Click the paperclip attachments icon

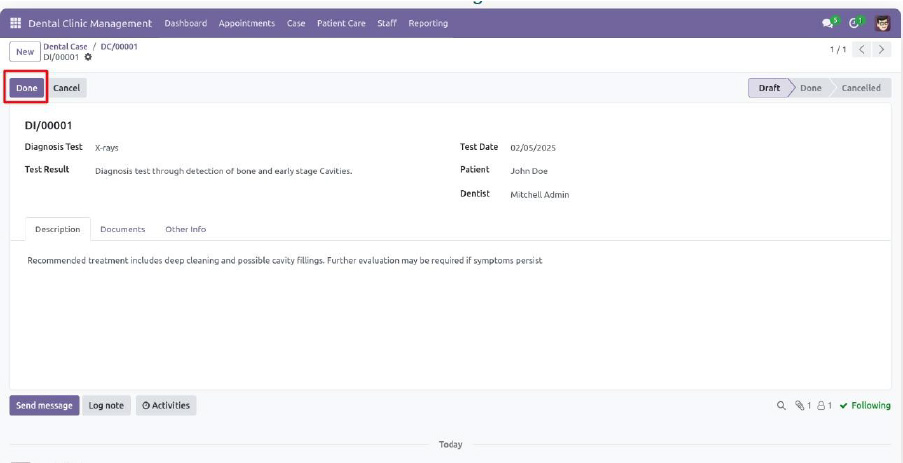click(x=800, y=406)
